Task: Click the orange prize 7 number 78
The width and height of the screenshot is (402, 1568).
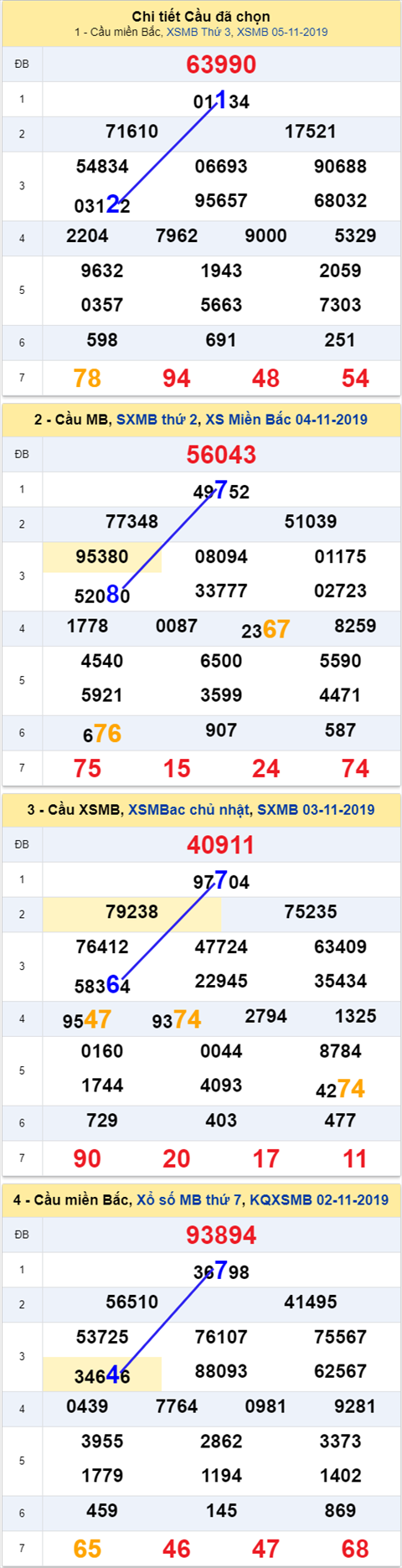Action: (x=87, y=379)
